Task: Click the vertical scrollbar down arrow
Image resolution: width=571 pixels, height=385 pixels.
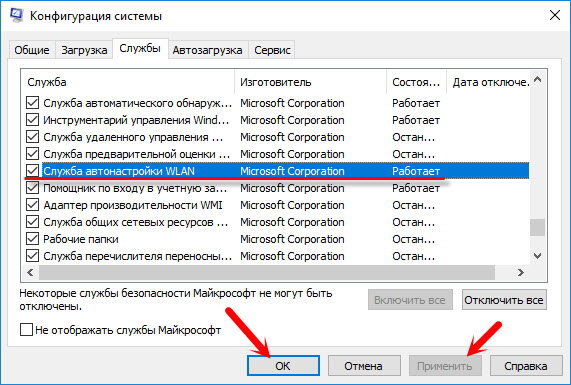Action: pos(537,256)
